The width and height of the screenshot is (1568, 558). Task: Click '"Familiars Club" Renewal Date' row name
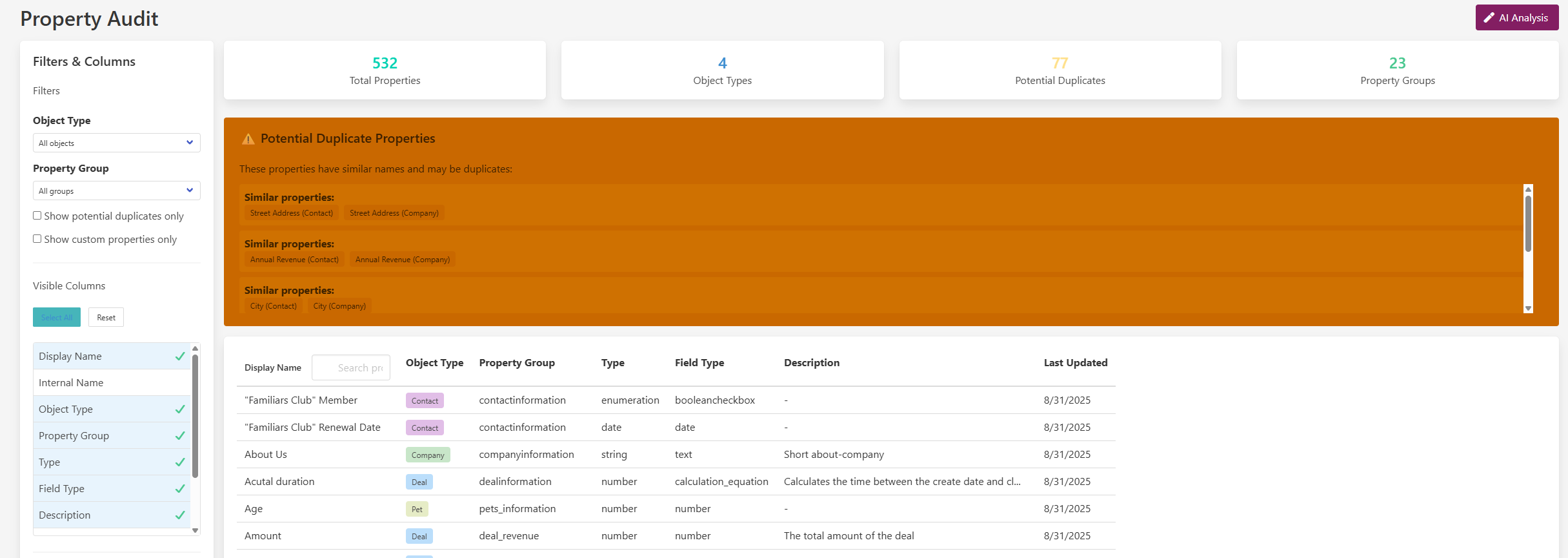click(312, 428)
